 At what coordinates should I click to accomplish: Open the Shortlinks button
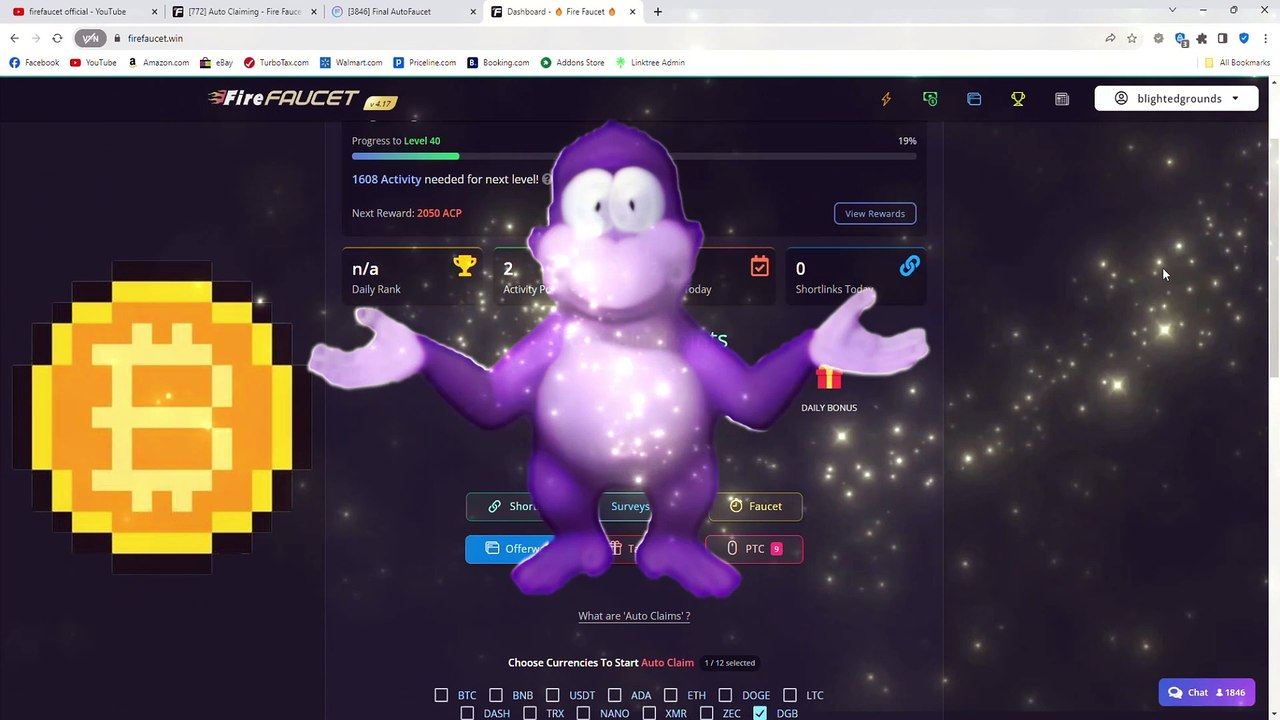(x=510, y=506)
